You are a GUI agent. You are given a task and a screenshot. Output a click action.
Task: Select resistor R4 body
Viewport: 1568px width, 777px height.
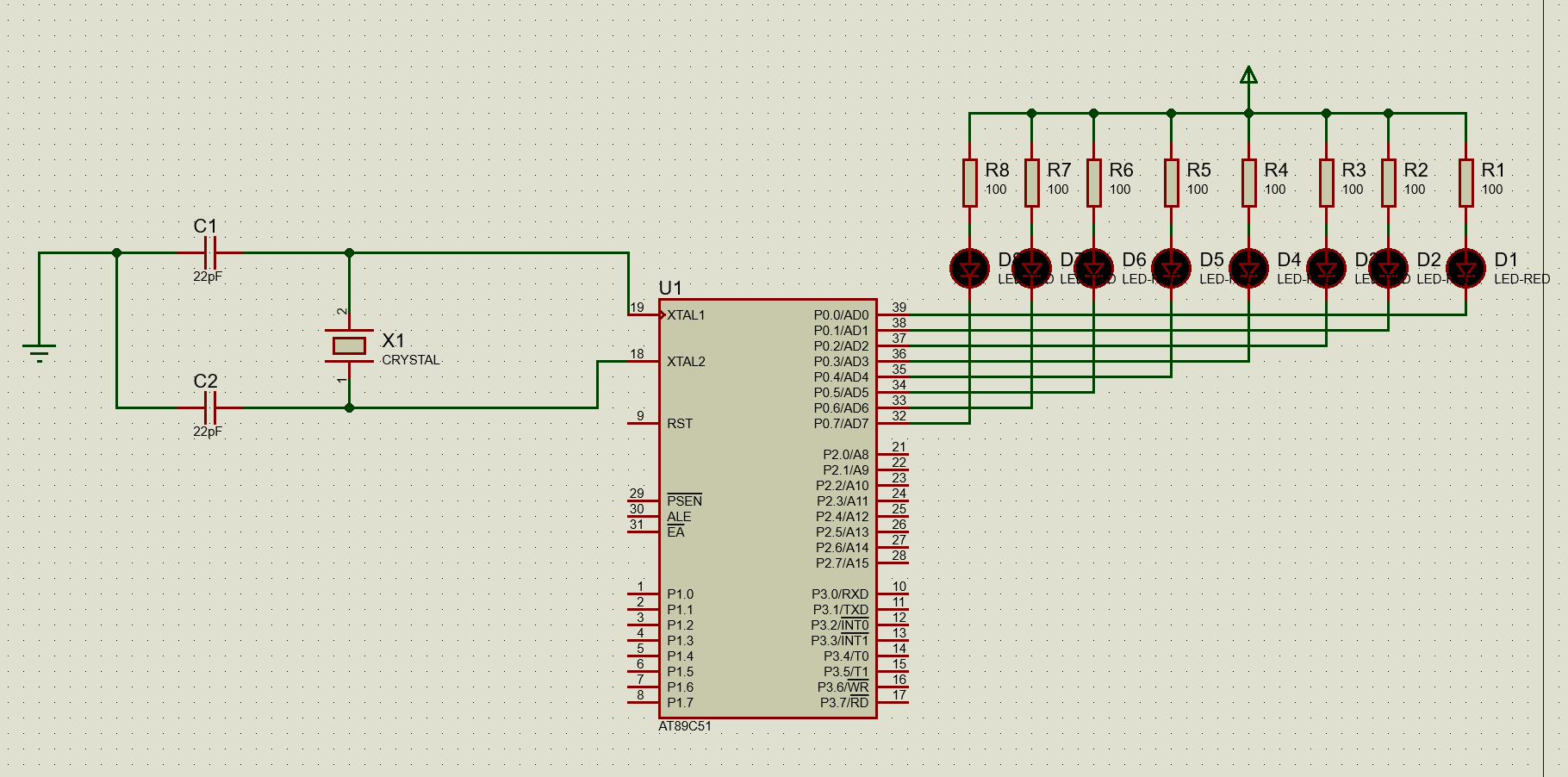coord(1248,183)
